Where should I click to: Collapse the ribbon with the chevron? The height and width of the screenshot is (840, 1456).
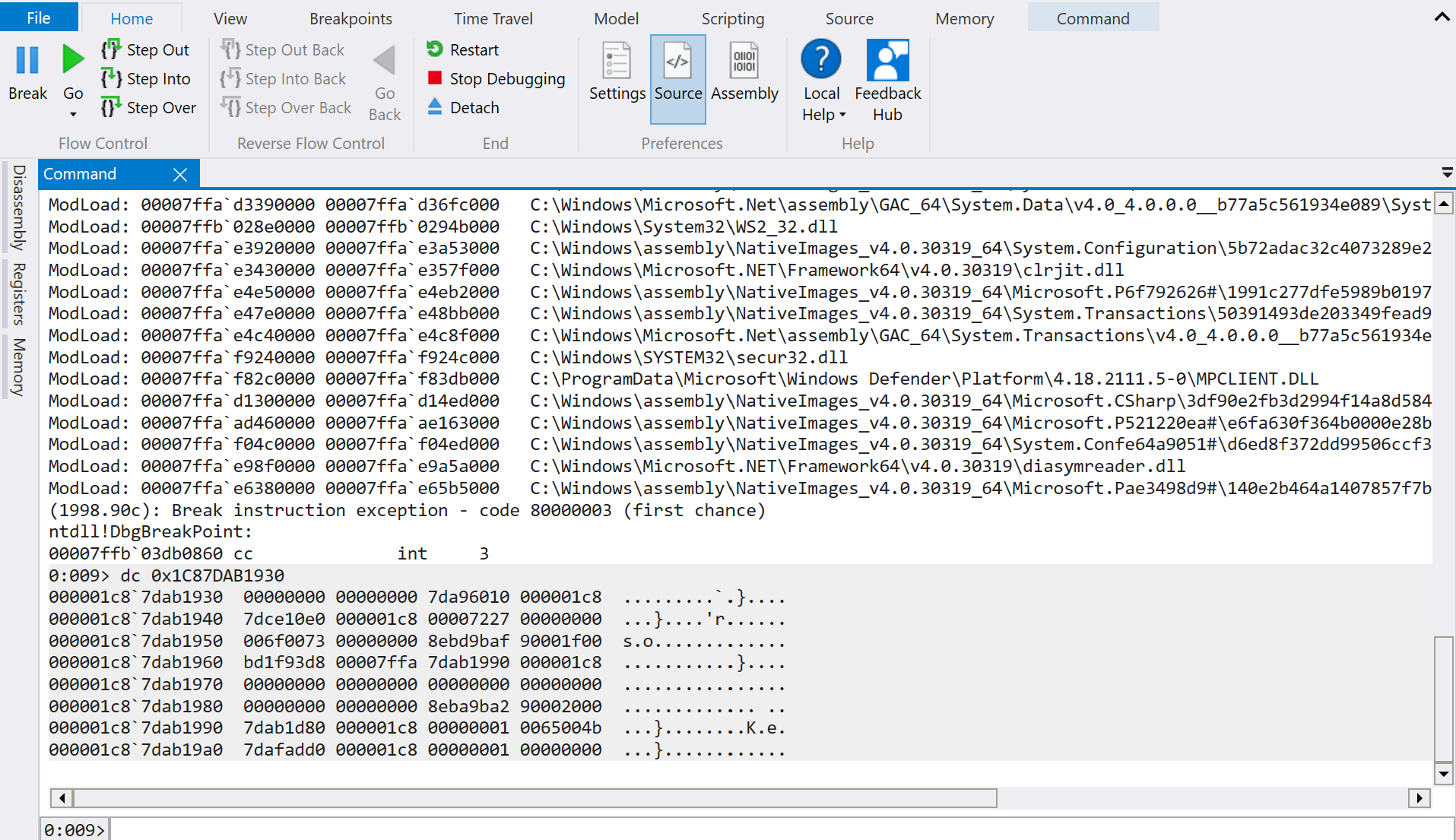click(1441, 17)
